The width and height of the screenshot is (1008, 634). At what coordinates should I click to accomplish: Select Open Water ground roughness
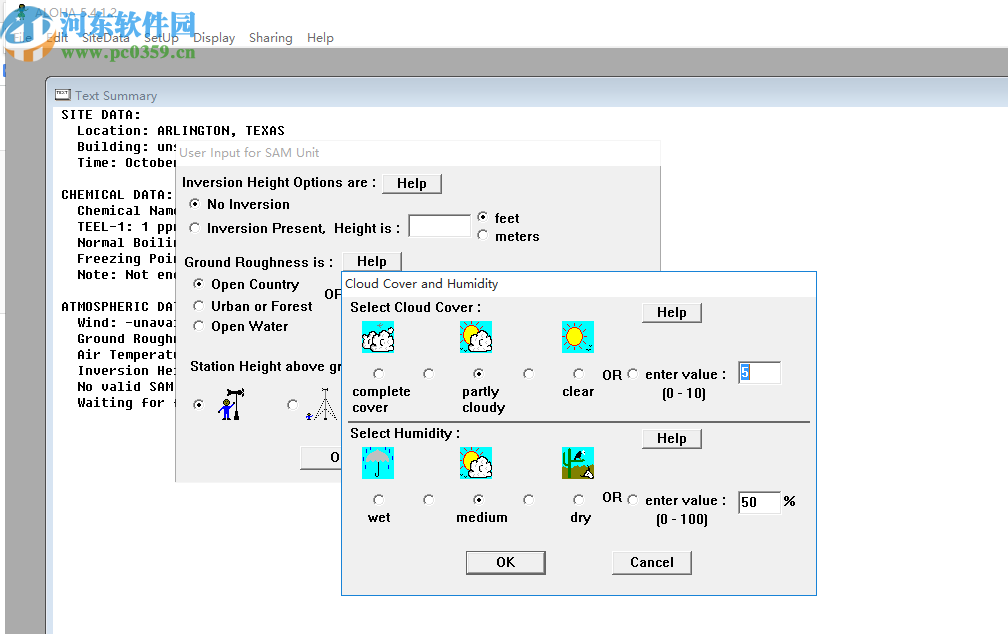click(x=199, y=326)
